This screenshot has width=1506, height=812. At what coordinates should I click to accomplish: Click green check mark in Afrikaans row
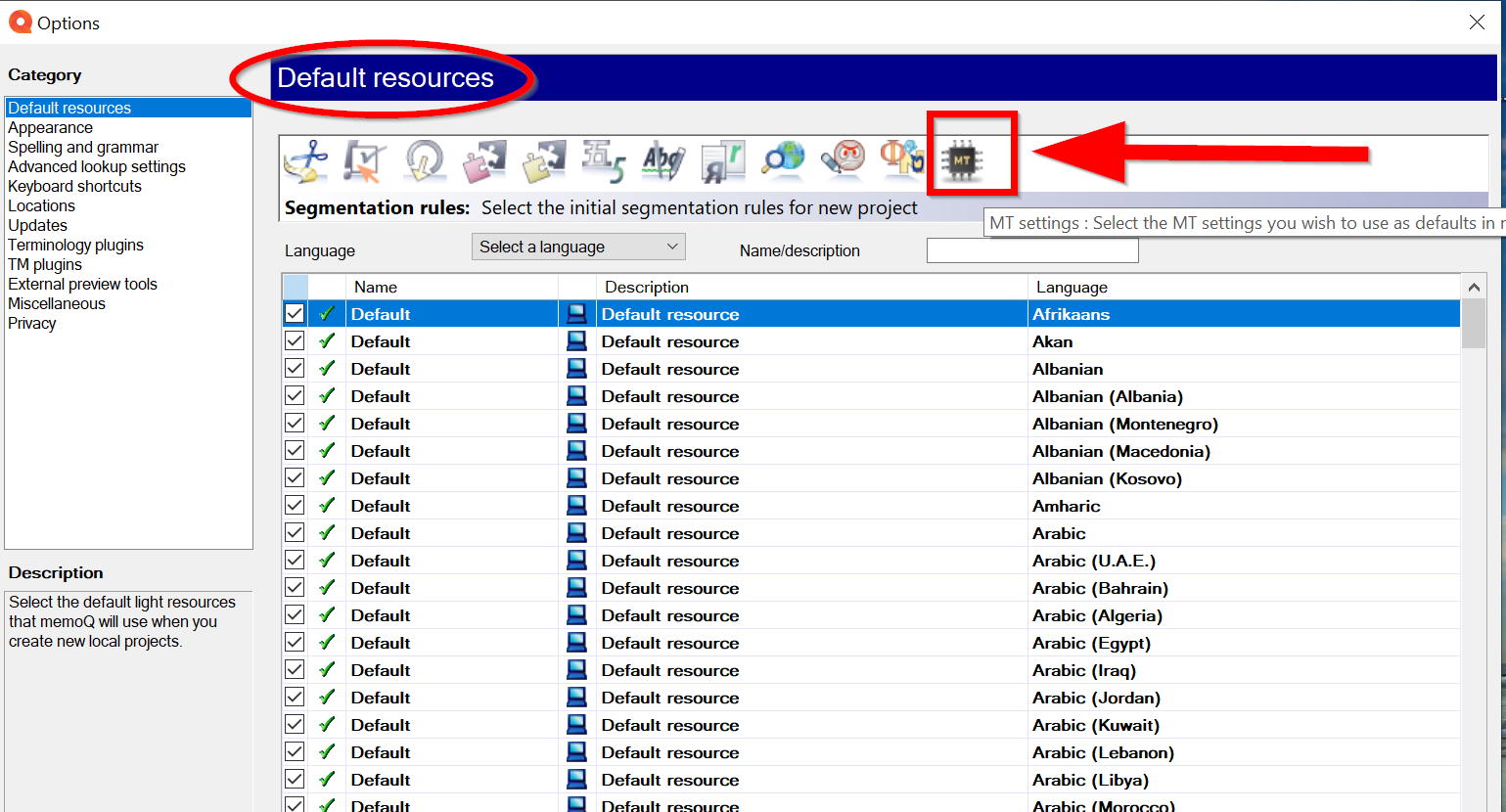click(327, 314)
